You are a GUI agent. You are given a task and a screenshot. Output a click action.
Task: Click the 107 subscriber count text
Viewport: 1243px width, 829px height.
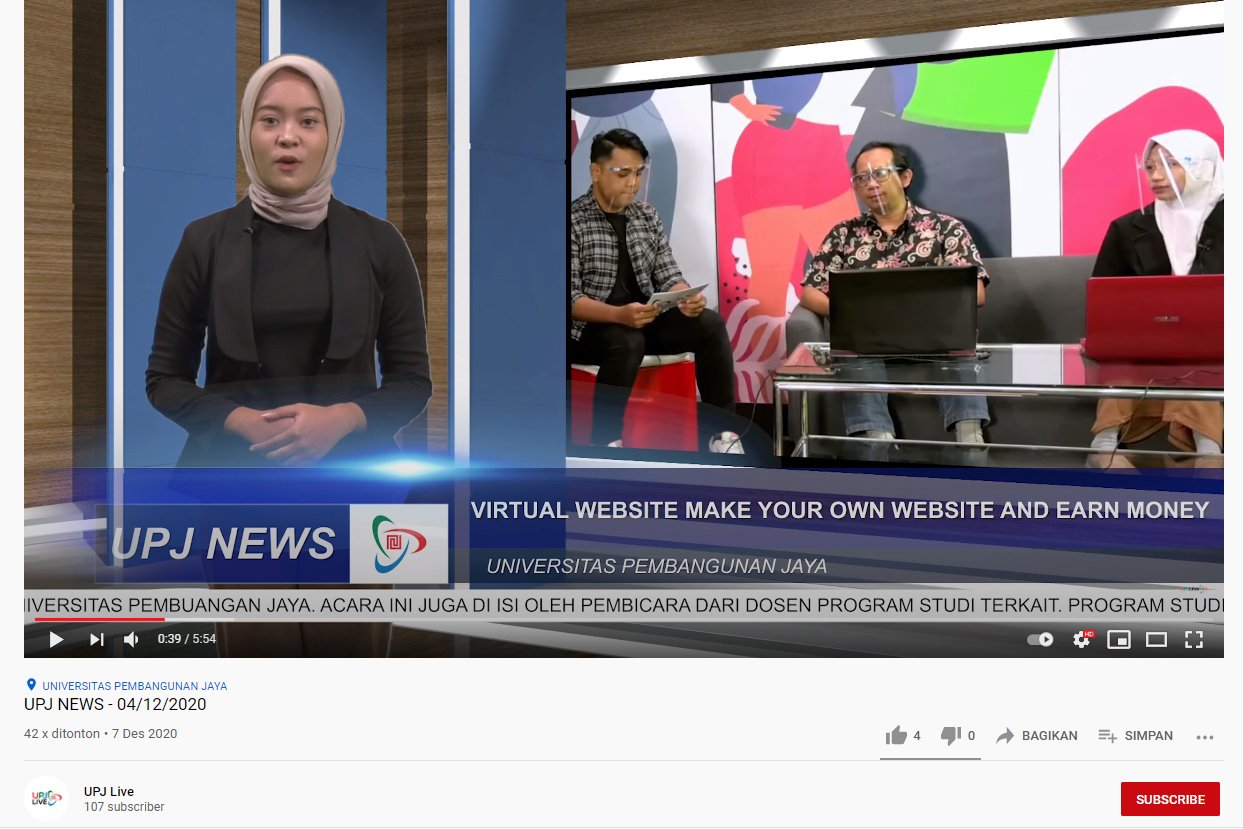click(x=124, y=807)
